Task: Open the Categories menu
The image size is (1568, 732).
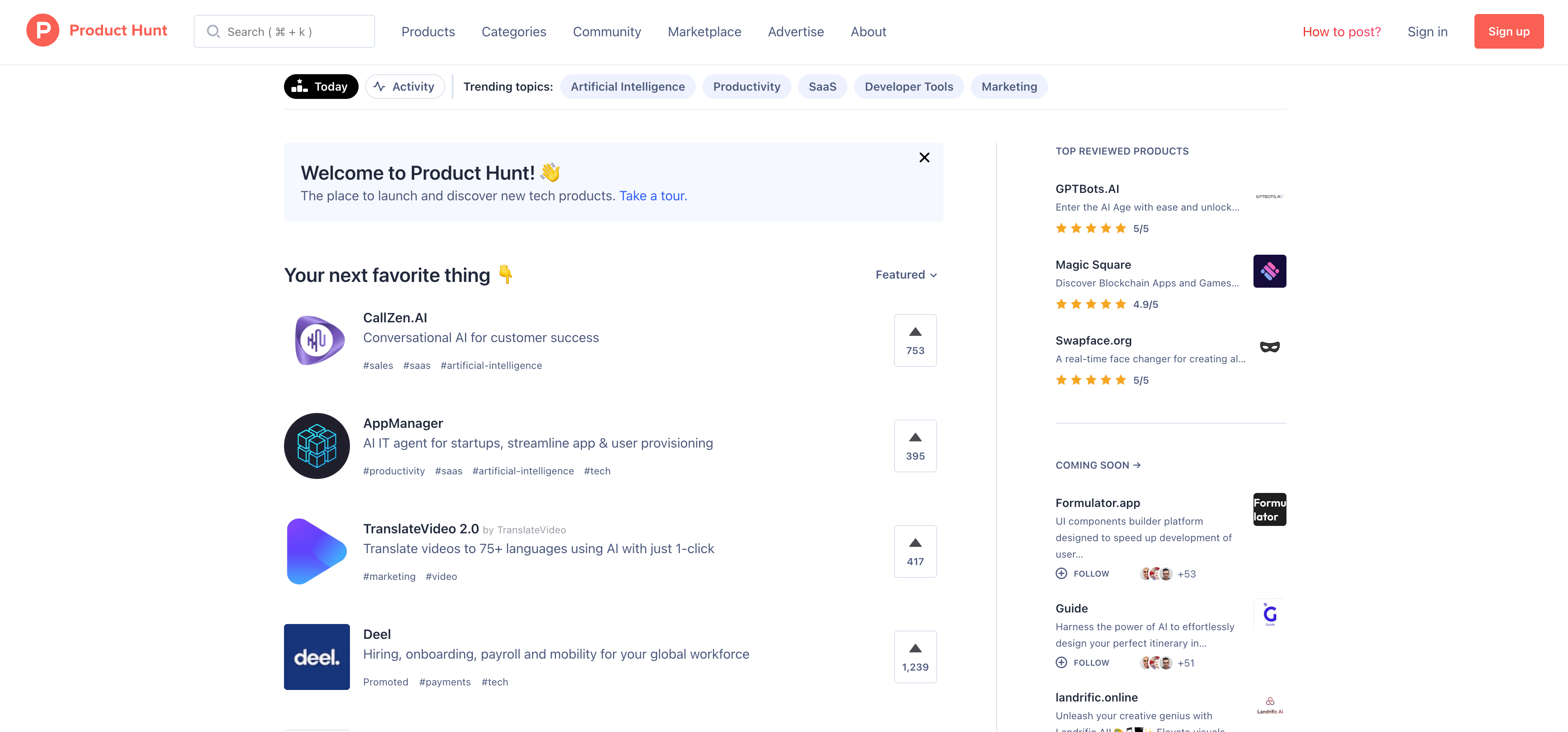Action: click(514, 31)
